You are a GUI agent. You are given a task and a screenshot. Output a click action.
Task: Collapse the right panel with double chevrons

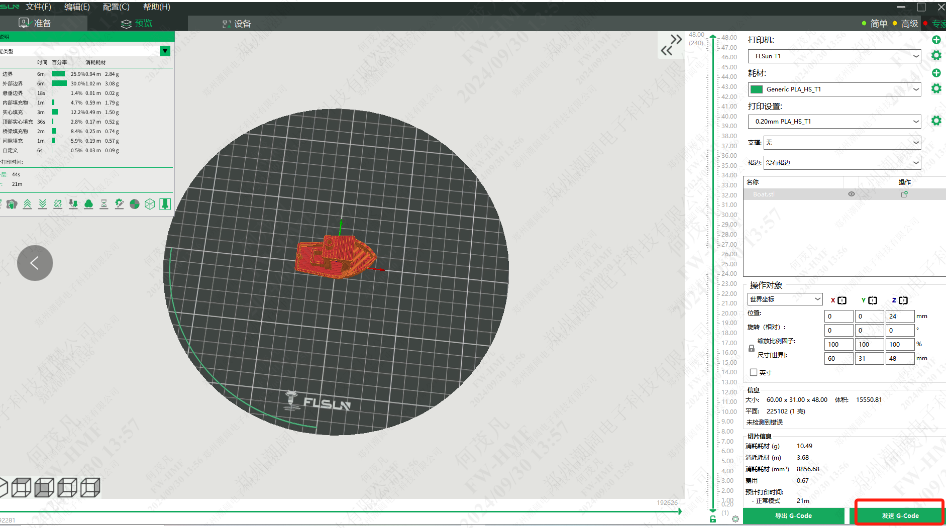point(671,45)
